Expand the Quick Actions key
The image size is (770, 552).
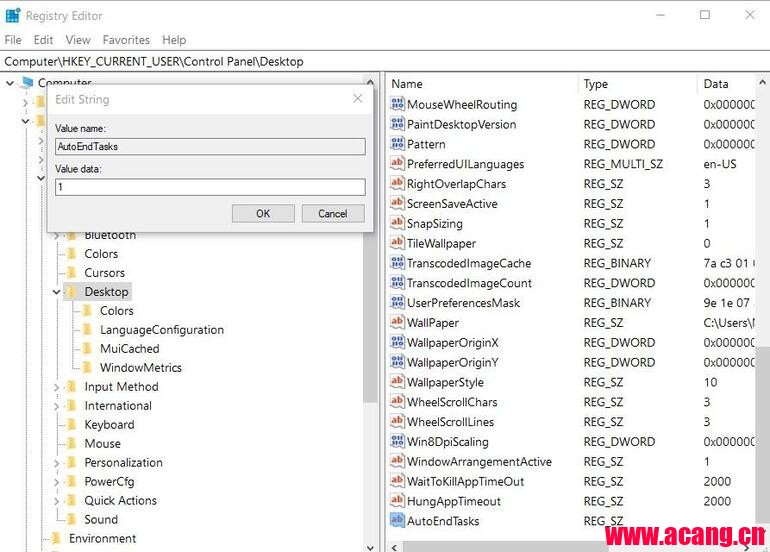pos(56,501)
